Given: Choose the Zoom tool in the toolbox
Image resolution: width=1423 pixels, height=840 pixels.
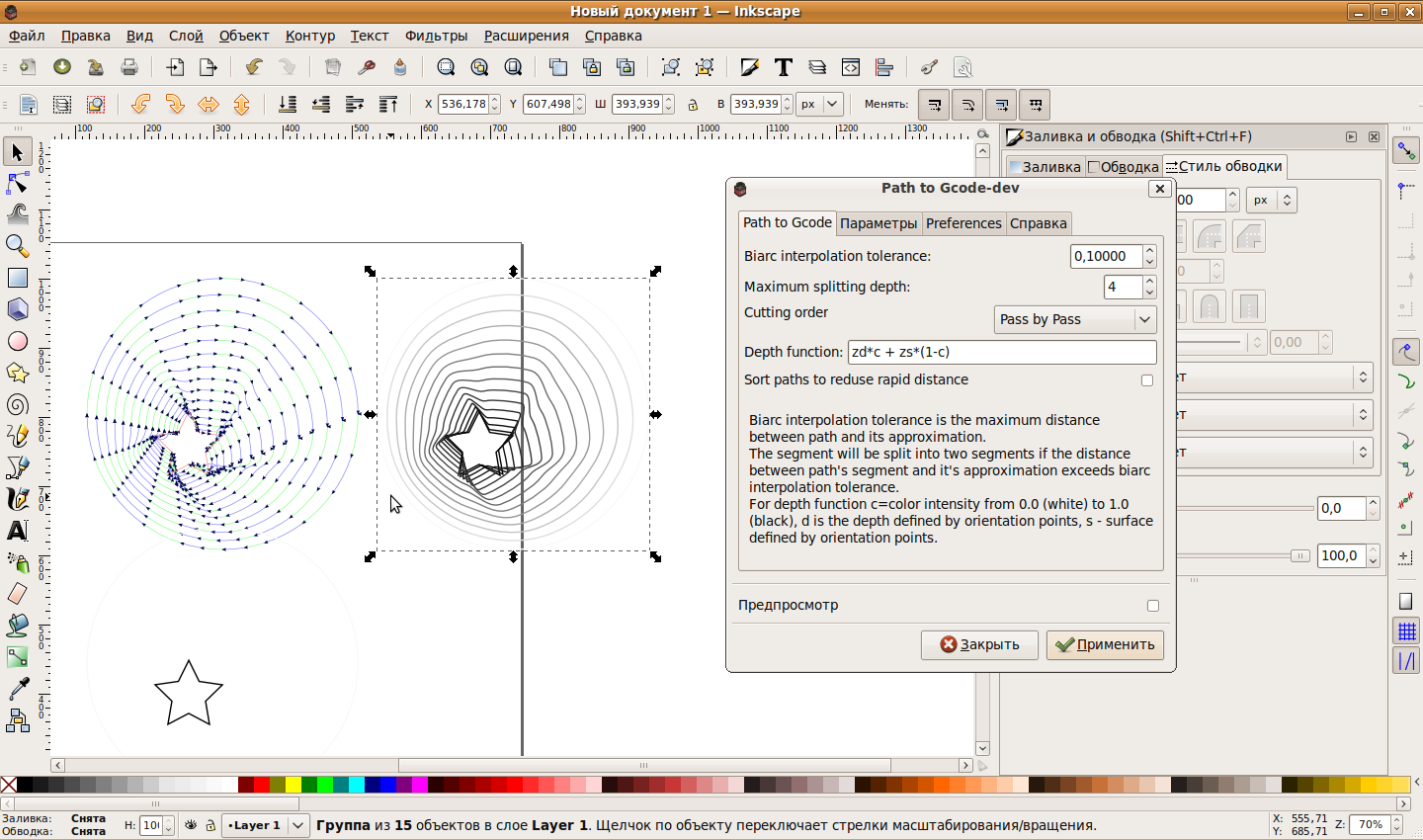Looking at the screenshot, I should coord(17,245).
